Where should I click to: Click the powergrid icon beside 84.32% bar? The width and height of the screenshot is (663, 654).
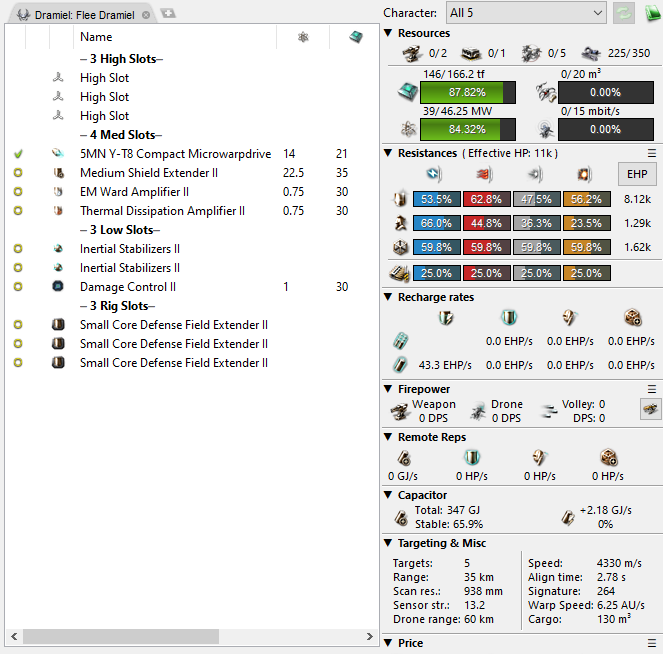point(408,129)
